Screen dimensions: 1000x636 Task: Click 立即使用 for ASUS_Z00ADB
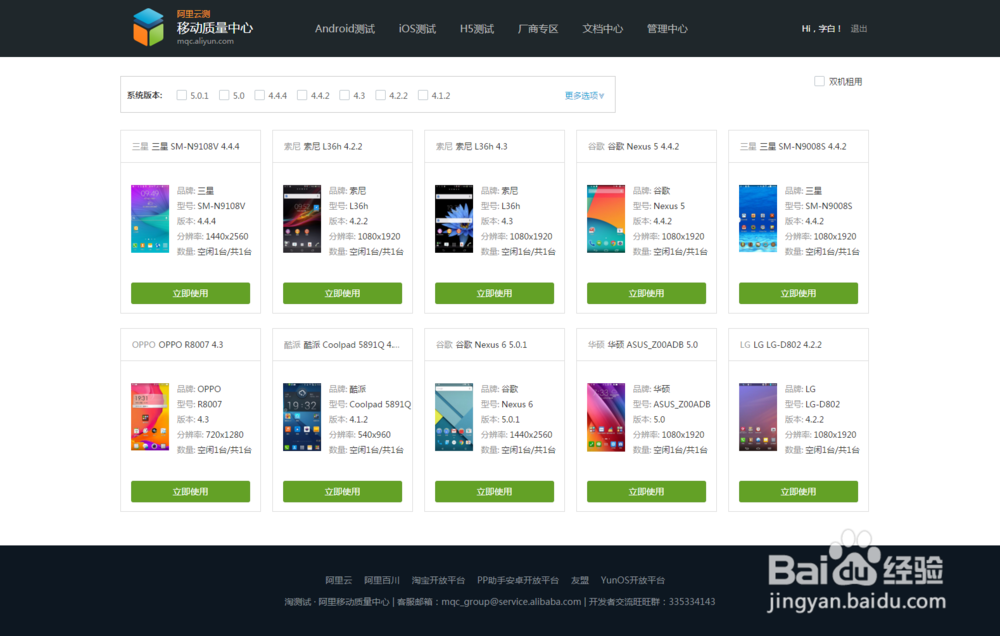[646, 491]
